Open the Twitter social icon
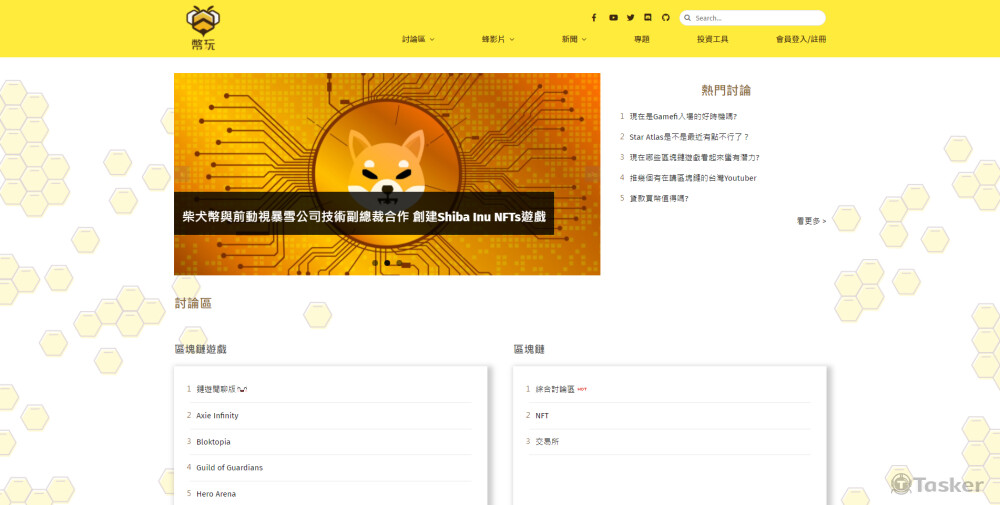Screen dimensions: 1000x505 pos(631,18)
